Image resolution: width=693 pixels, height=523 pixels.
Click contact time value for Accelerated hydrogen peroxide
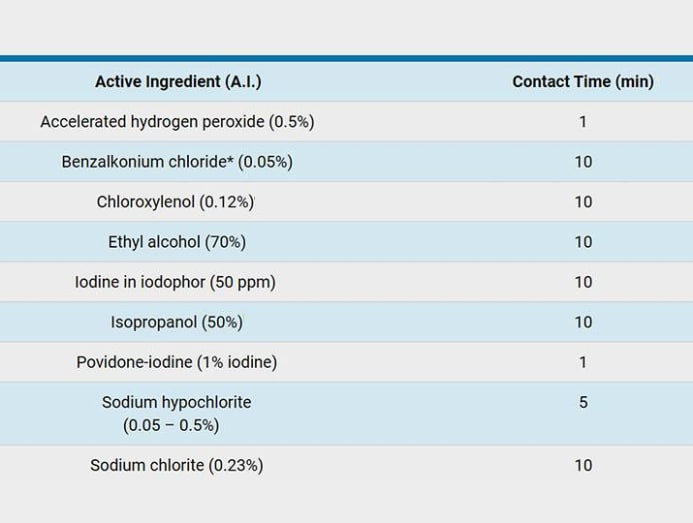(583, 122)
